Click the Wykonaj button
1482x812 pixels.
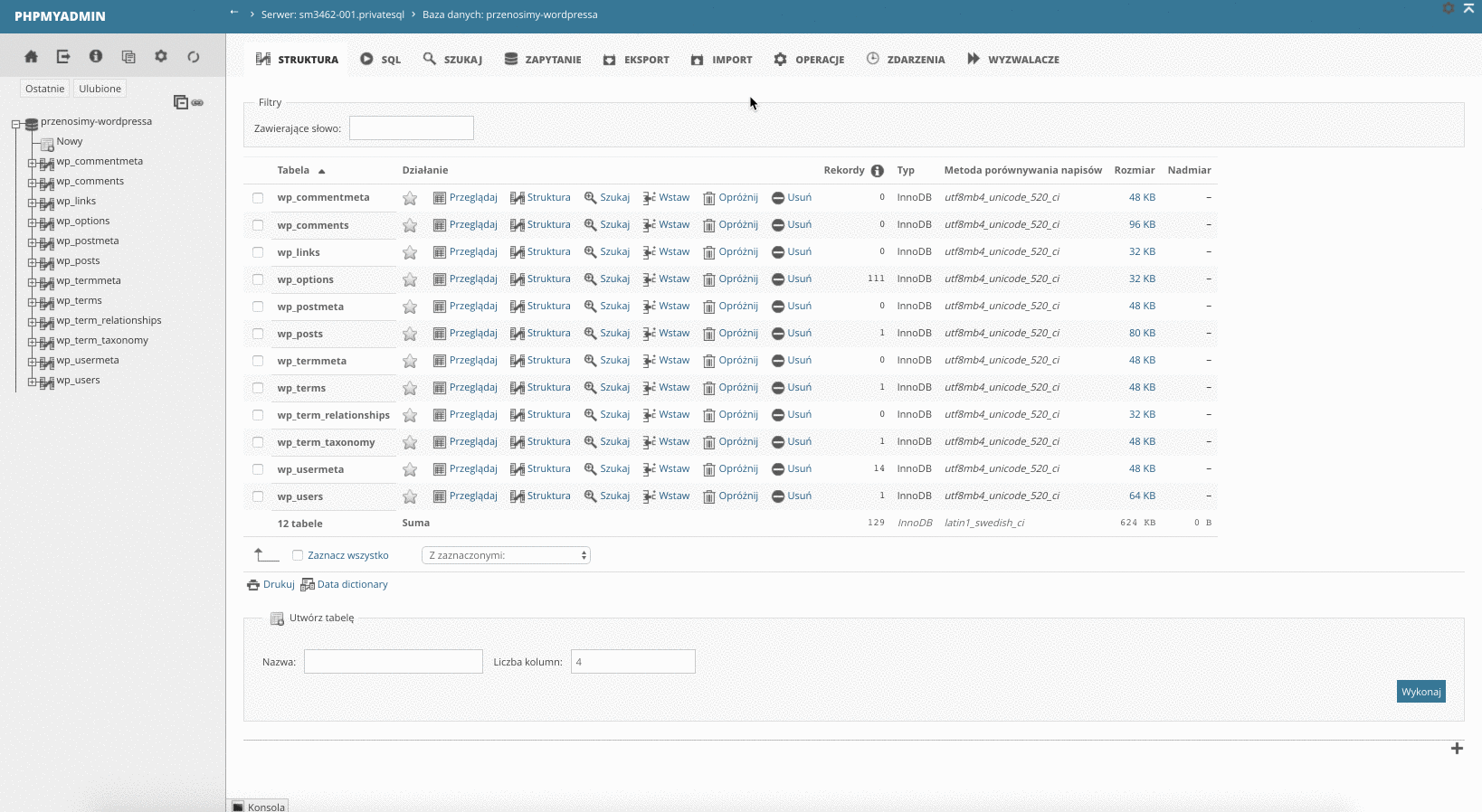[x=1420, y=692]
